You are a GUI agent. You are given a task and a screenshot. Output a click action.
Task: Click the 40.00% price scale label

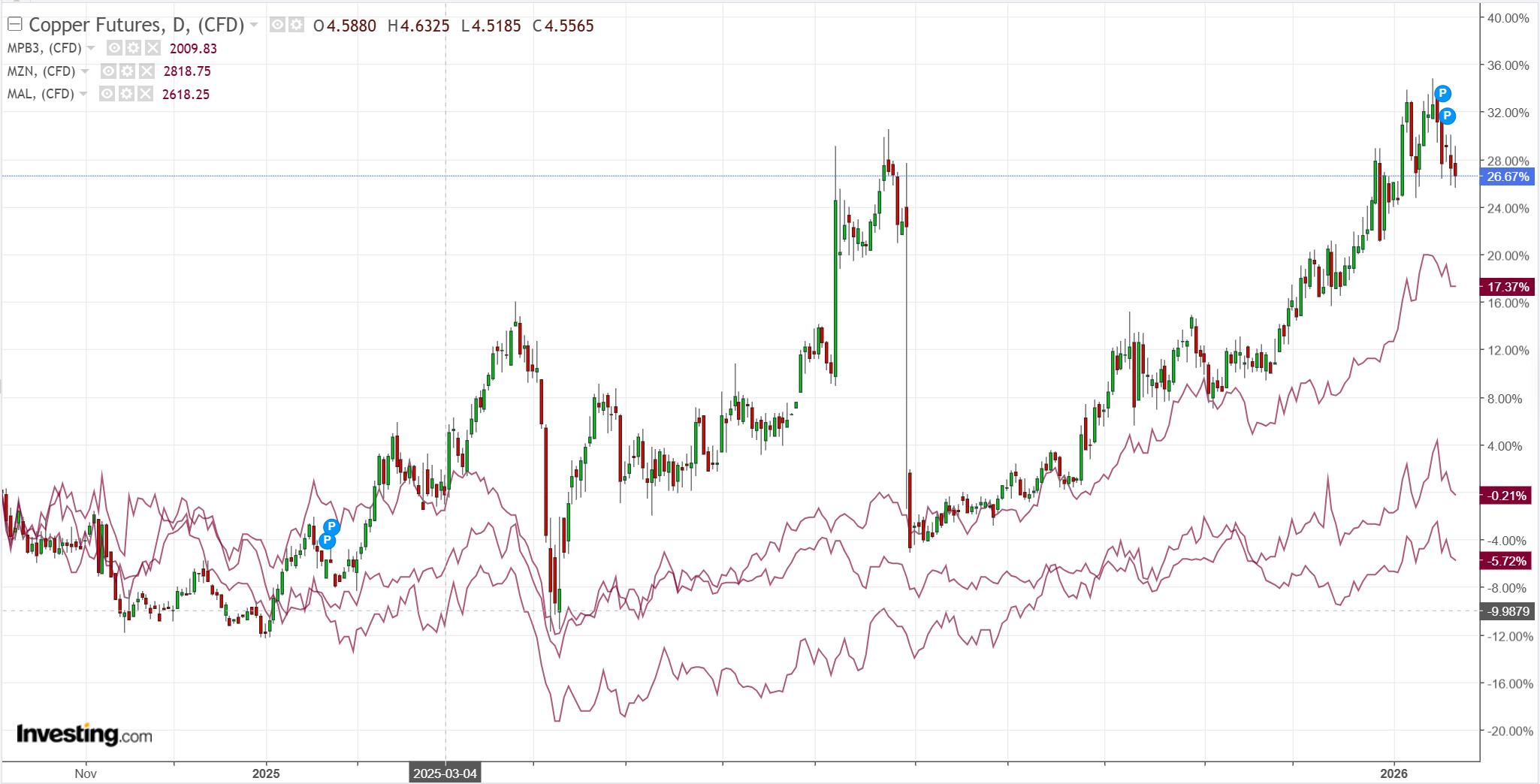point(1508,18)
